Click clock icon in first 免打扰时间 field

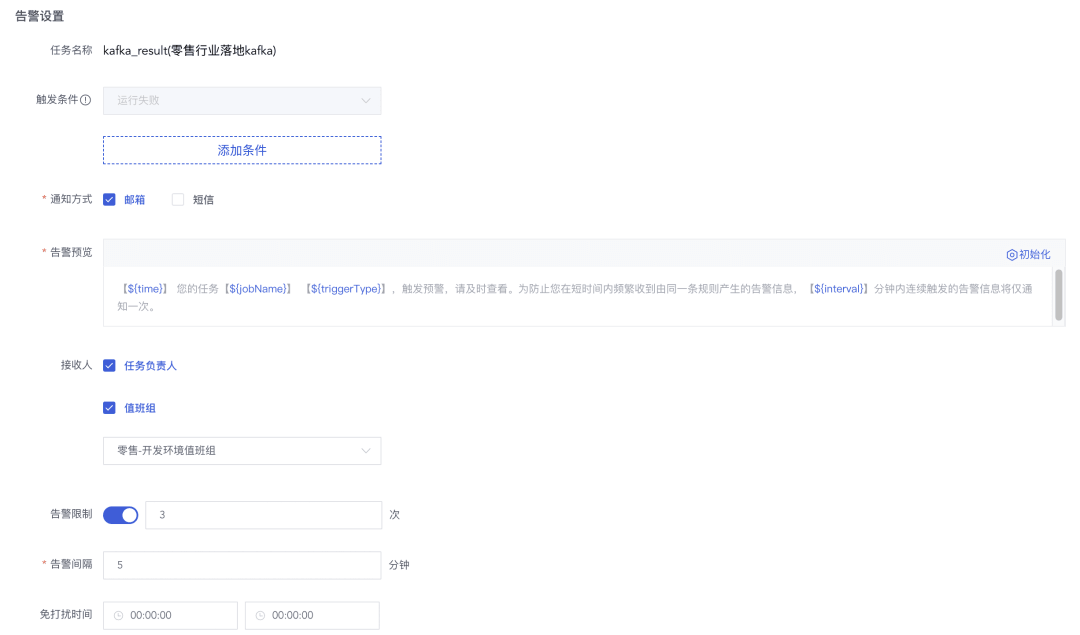(x=118, y=616)
